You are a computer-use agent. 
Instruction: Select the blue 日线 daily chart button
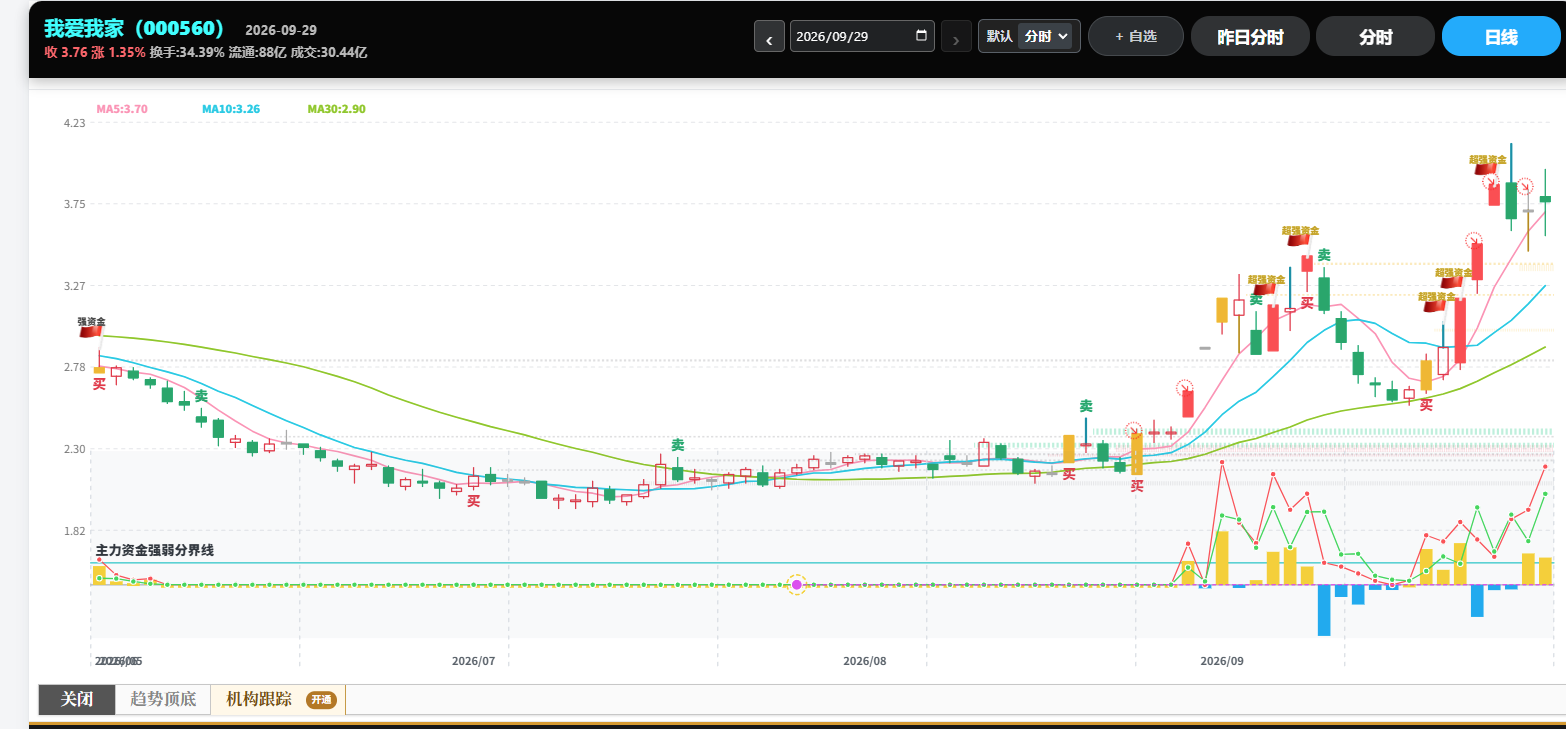(1501, 37)
